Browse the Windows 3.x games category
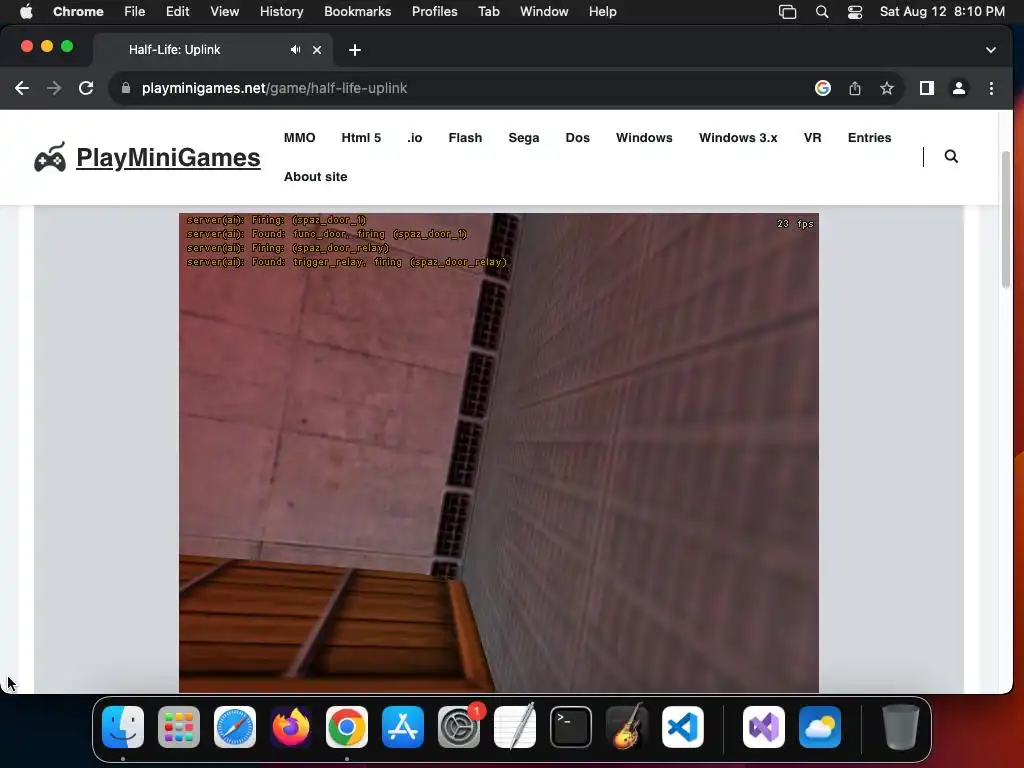Image resolution: width=1024 pixels, height=768 pixels. point(738,138)
